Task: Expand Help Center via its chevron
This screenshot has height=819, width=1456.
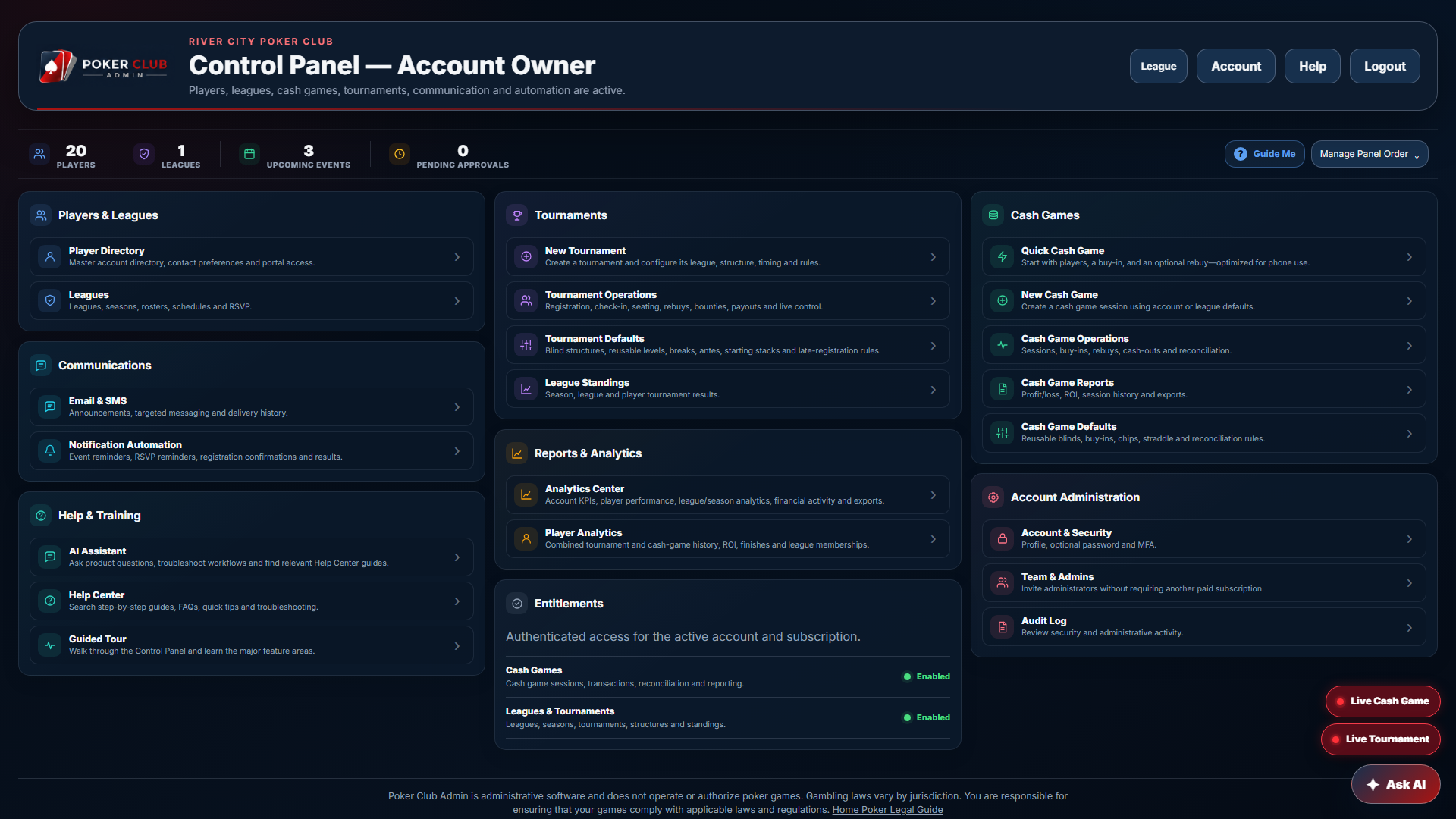Action: pos(457,601)
